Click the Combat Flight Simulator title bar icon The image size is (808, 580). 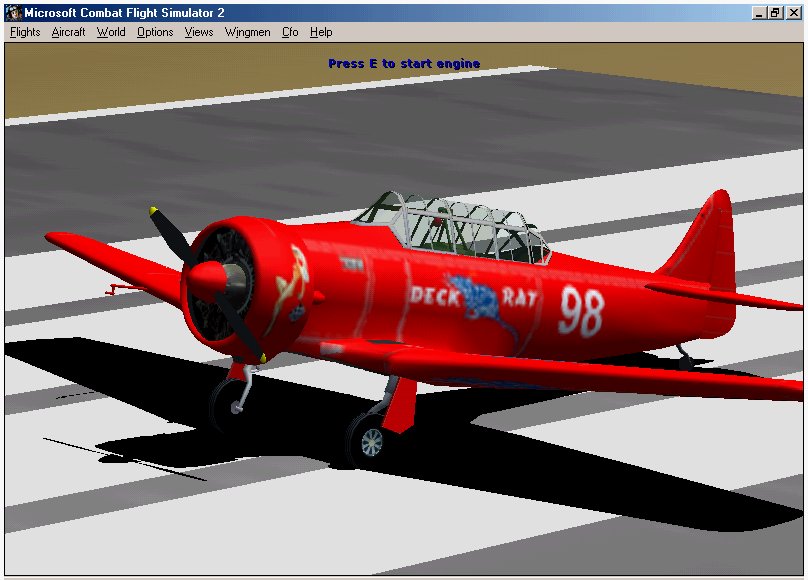click(13, 13)
